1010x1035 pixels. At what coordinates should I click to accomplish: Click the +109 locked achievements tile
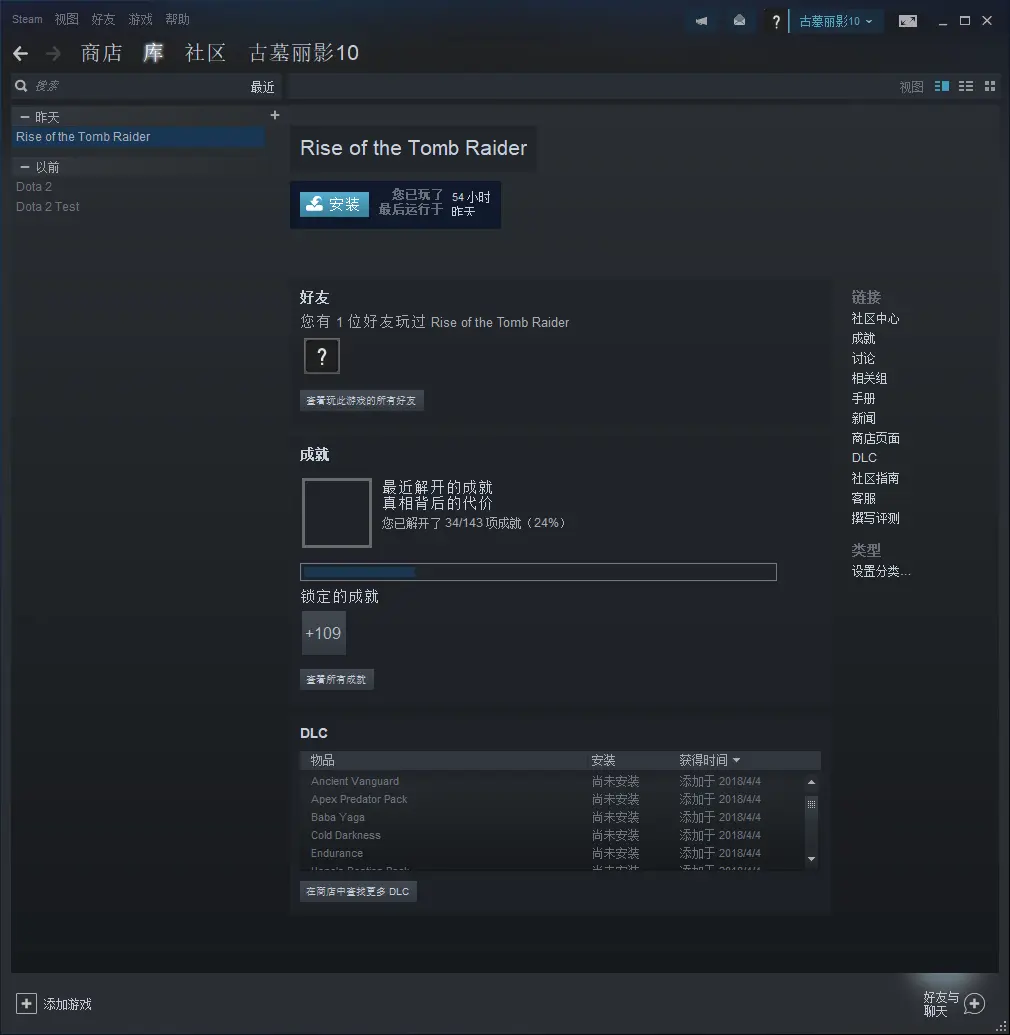(x=323, y=633)
